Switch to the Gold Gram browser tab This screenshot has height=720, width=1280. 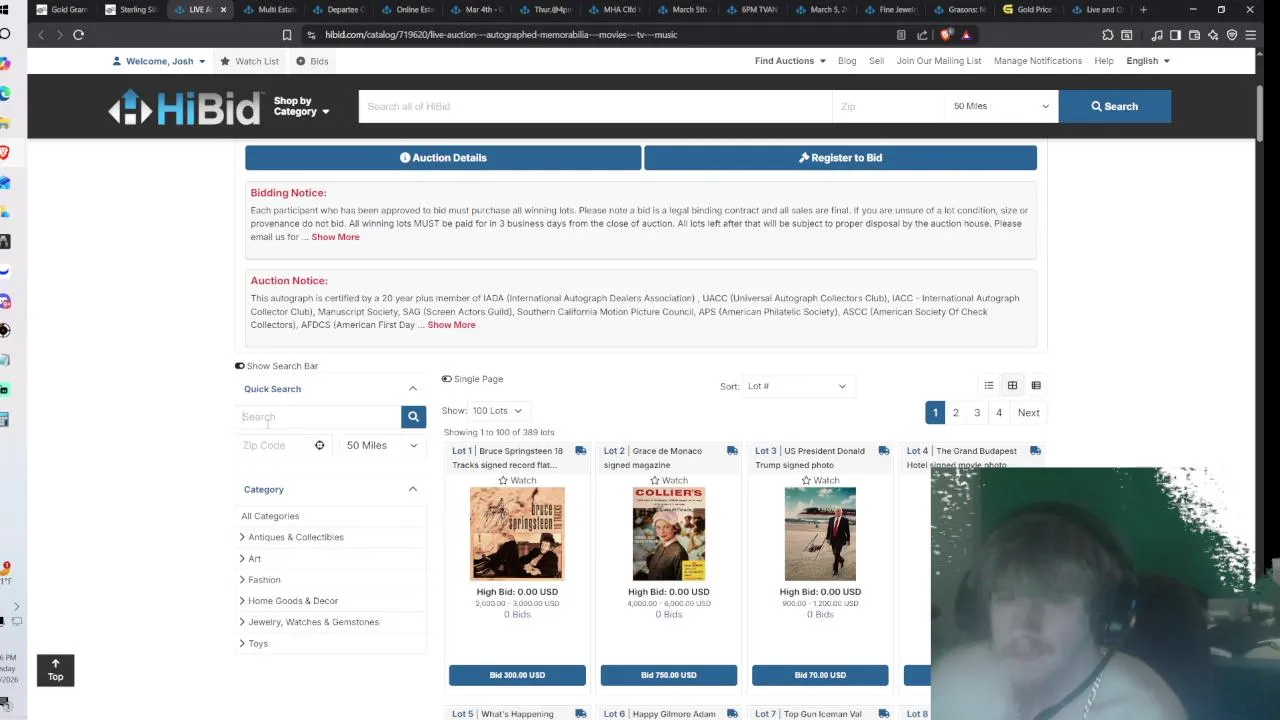tap(63, 10)
